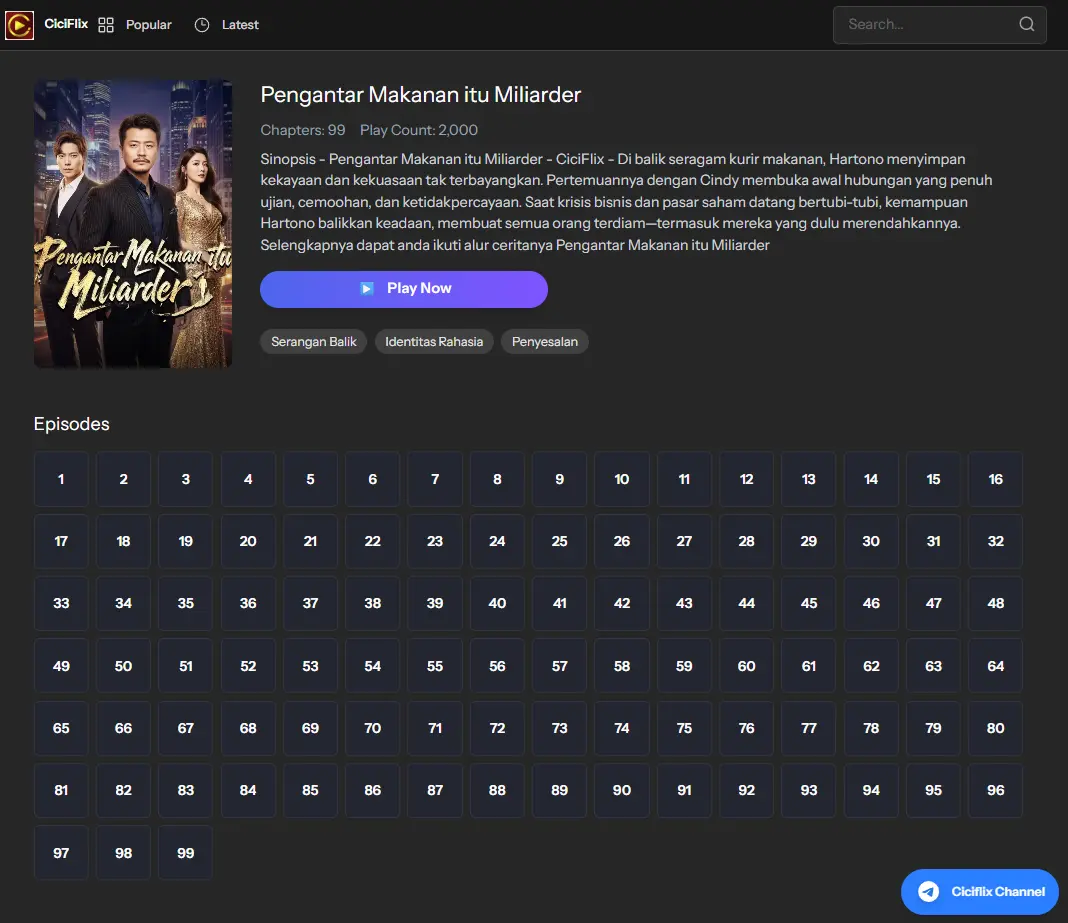Type in the Search input field
Viewport: 1068px width, 923px height.
click(x=925, y=25)
